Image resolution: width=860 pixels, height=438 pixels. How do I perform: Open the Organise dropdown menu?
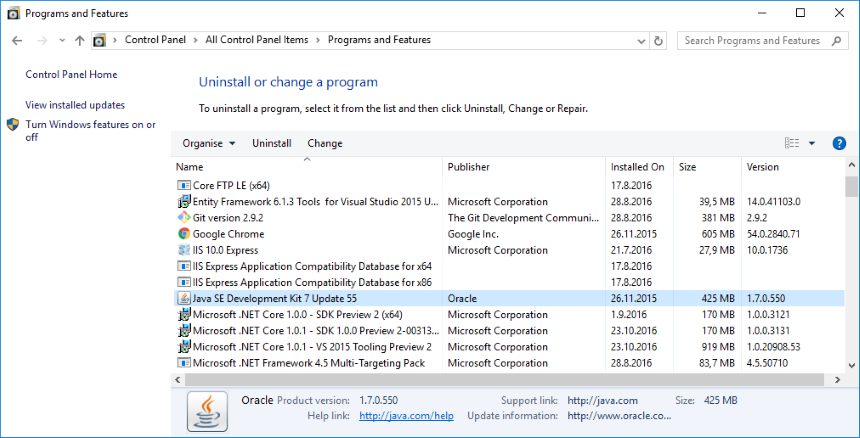(209, 144)
